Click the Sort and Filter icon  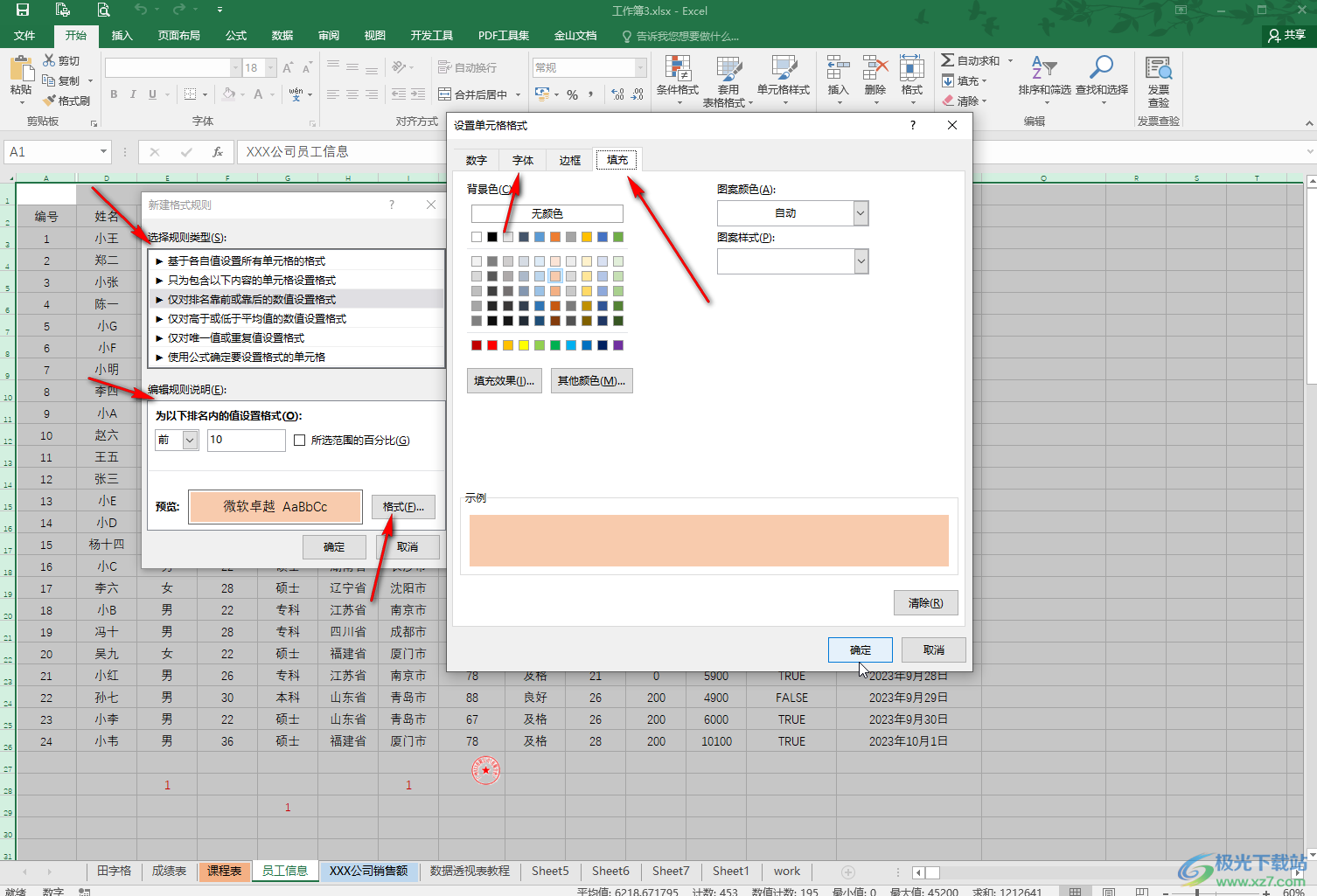click(x=1044, y=68)
